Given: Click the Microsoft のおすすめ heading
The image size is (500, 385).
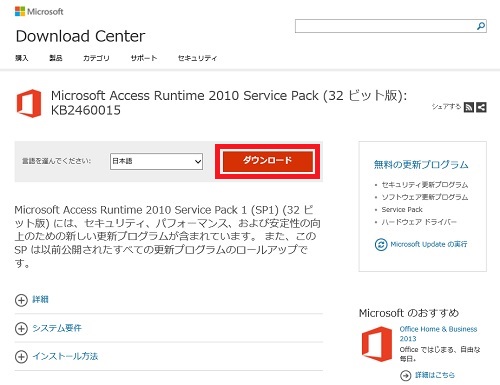Looking at the screenshot, I should (409, 313).
